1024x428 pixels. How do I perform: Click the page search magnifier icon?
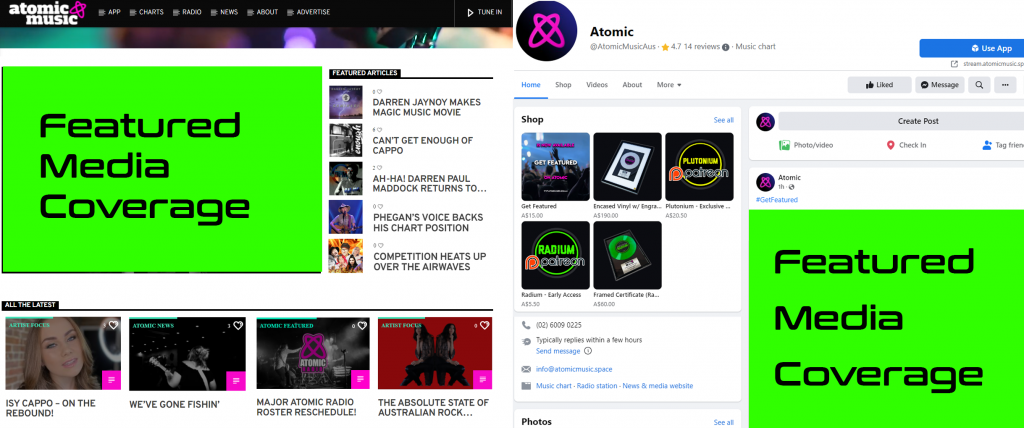(980, 85)
